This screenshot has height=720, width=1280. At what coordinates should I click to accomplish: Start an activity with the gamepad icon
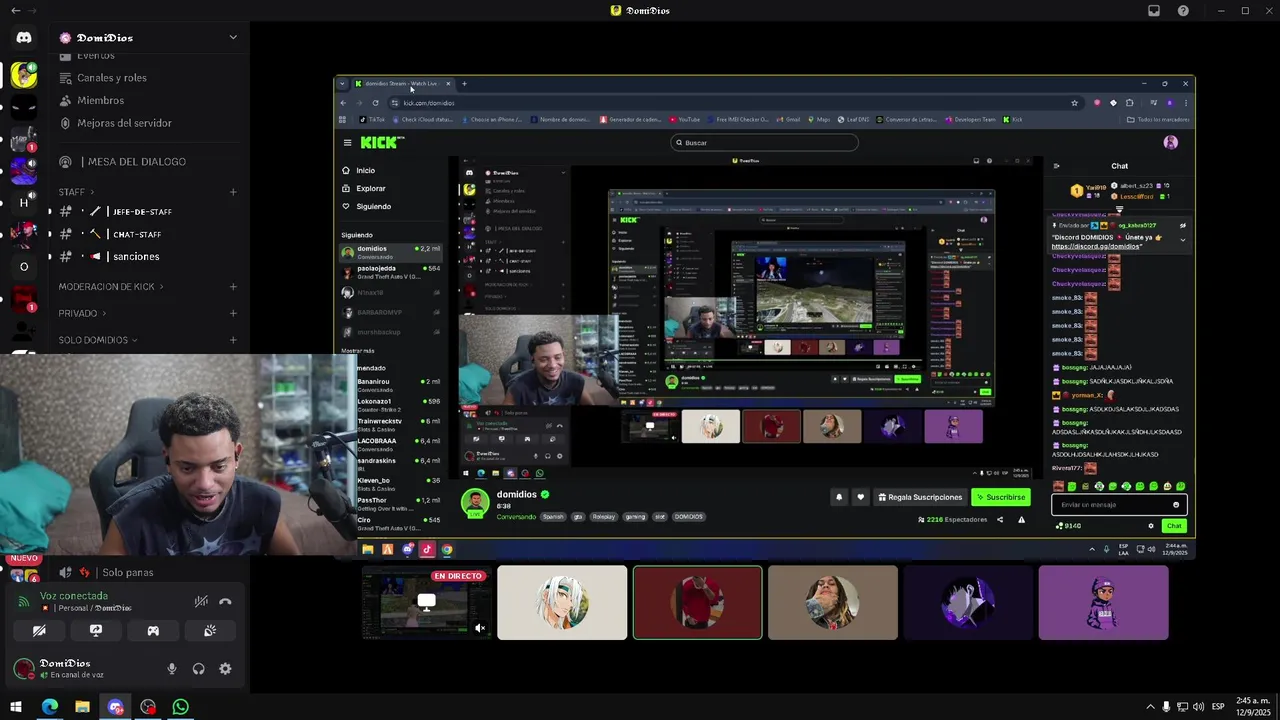click(153, 631)
